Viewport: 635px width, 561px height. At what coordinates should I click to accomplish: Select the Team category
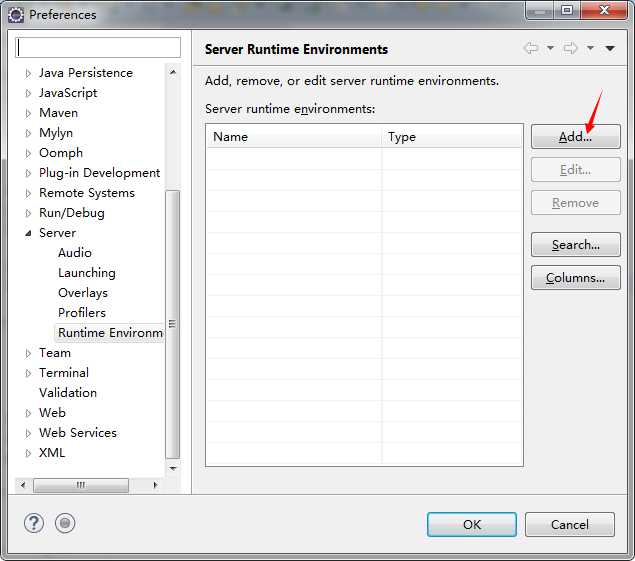(55, 353)
